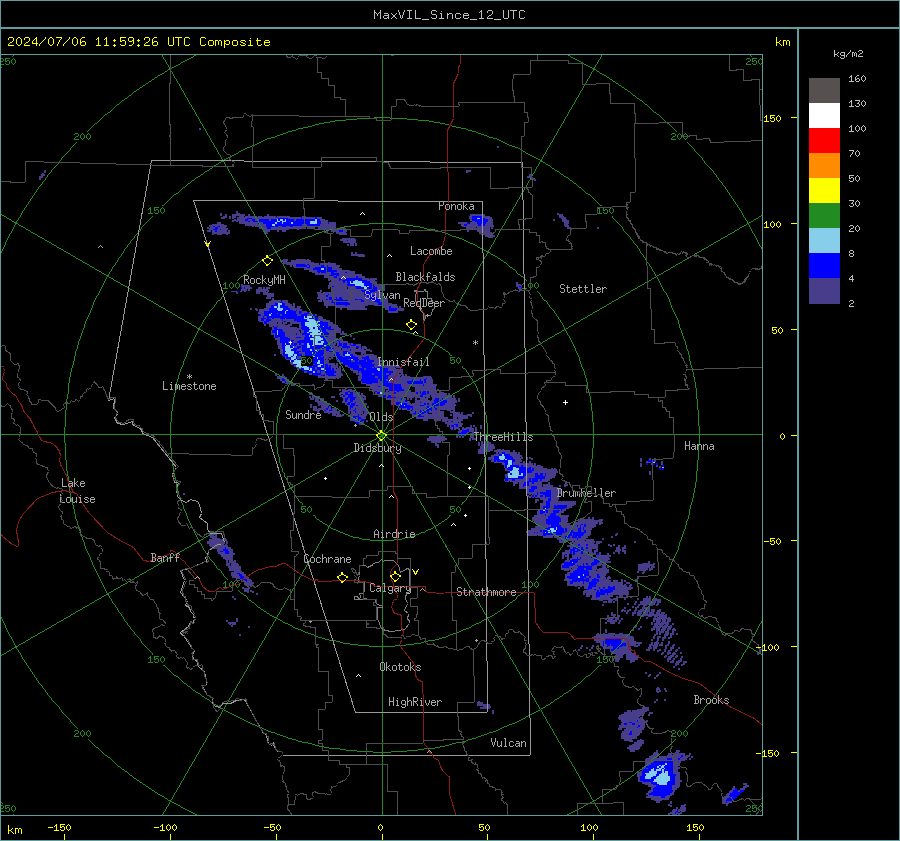Select the yellow diamond at the Didsbury radar center
The width and height of the screenshot is (900, 841).
[381, 436]
